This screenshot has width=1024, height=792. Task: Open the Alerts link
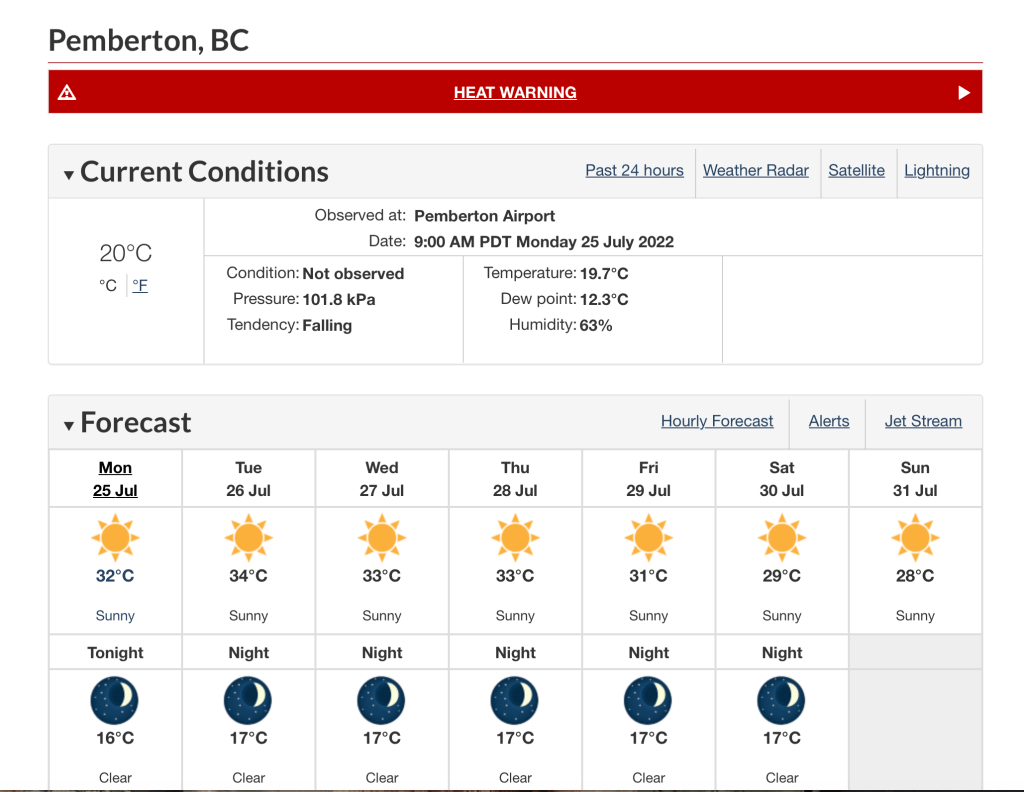point(829,421)
